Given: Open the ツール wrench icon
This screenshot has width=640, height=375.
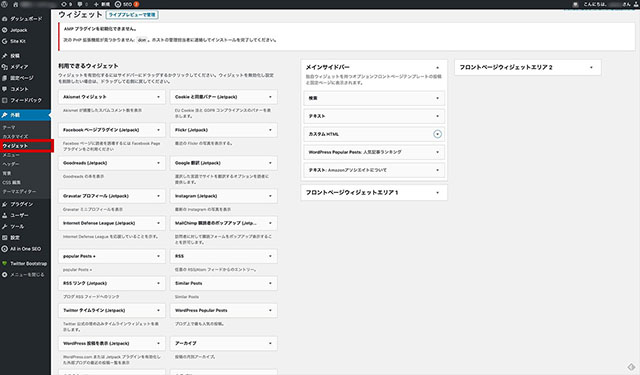Looking at the screenshot, I should click(4, 226).
